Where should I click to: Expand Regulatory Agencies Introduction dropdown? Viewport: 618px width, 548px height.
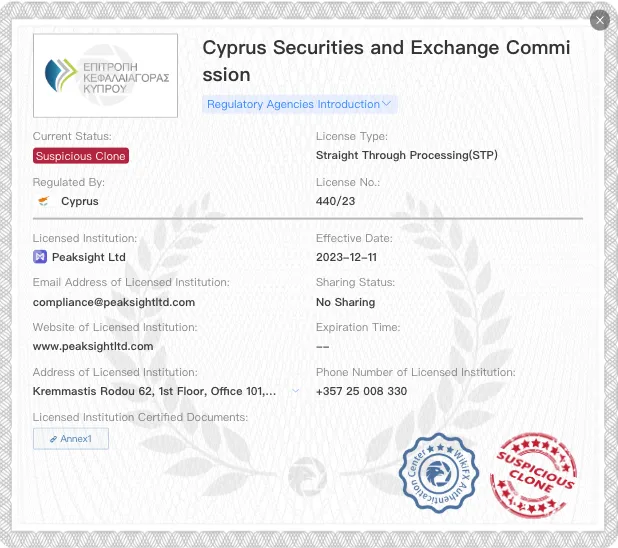(x=300, y=104)
